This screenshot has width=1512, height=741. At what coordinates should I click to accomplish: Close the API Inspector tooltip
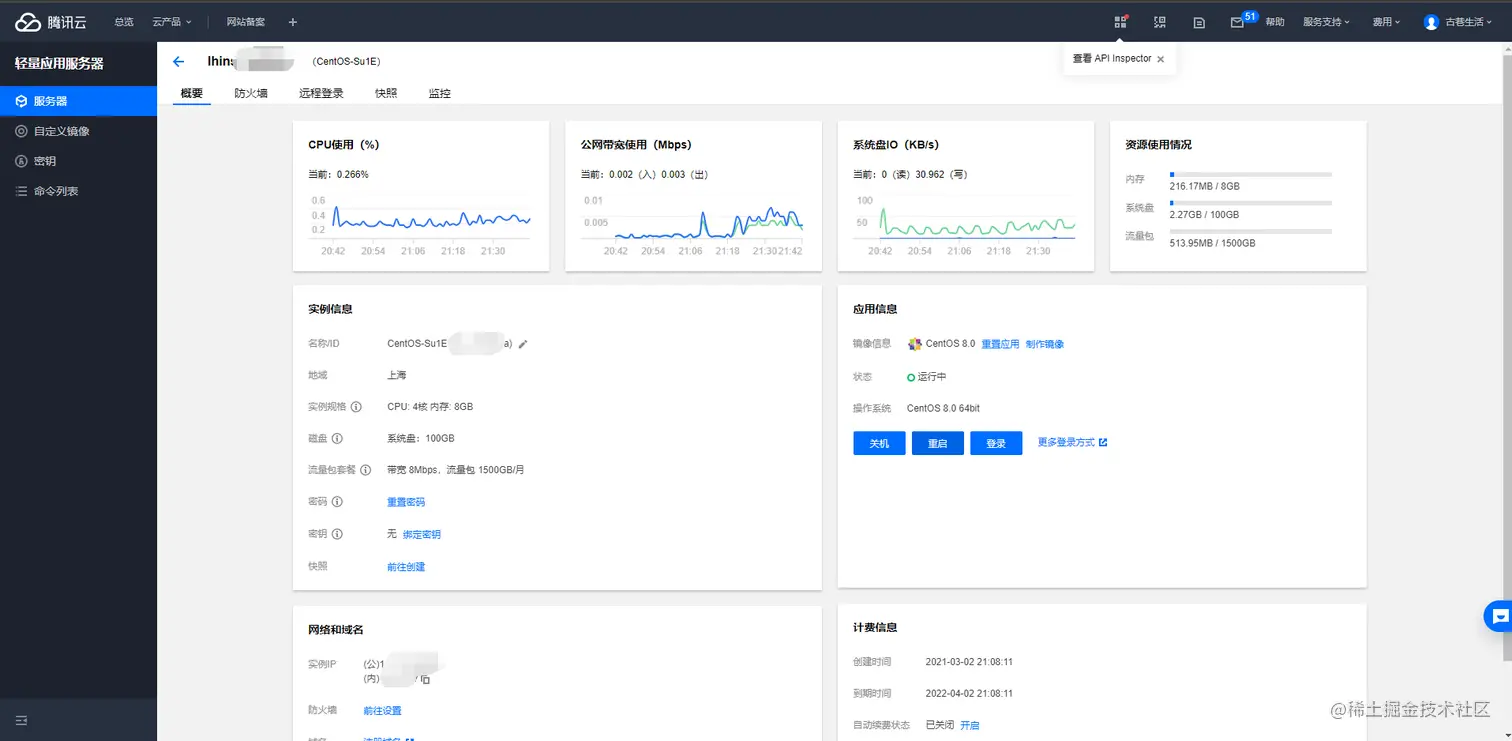point(1160,59)
